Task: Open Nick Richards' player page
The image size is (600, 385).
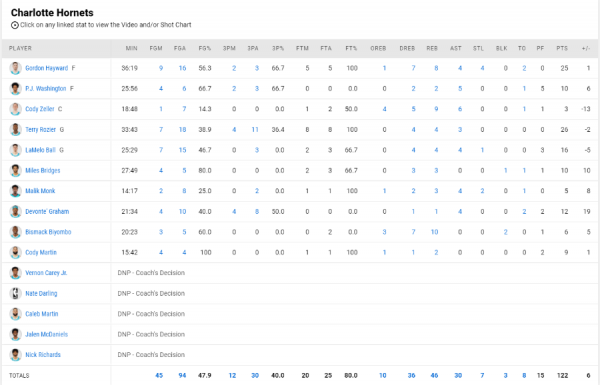Action: [x=43, y=355]
